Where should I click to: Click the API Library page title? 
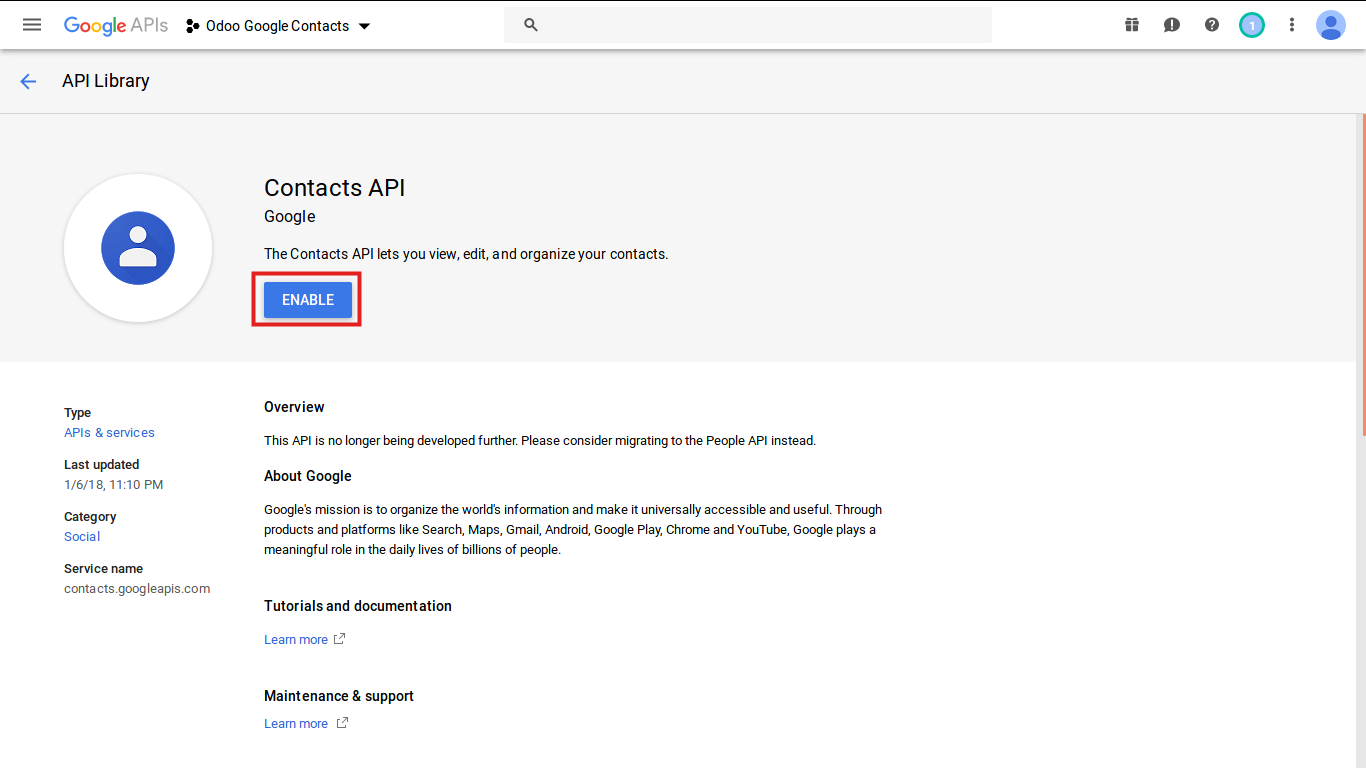point(105,81)
